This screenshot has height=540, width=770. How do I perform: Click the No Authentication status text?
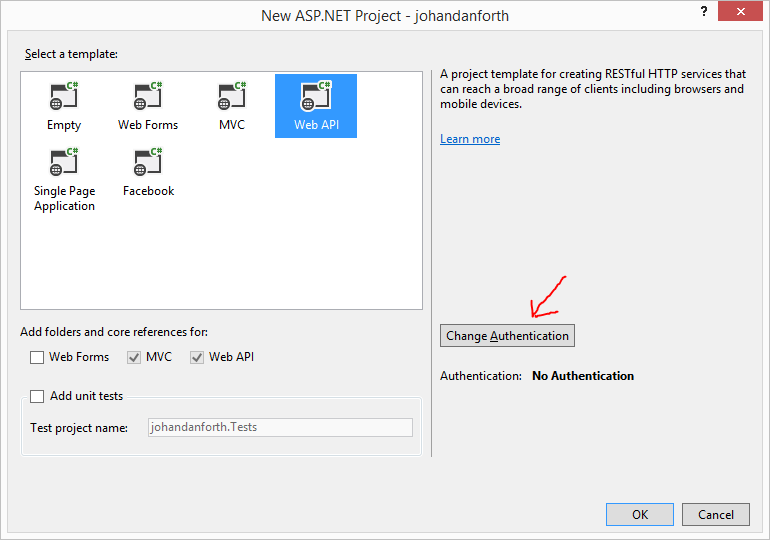(x=583, y=376)
